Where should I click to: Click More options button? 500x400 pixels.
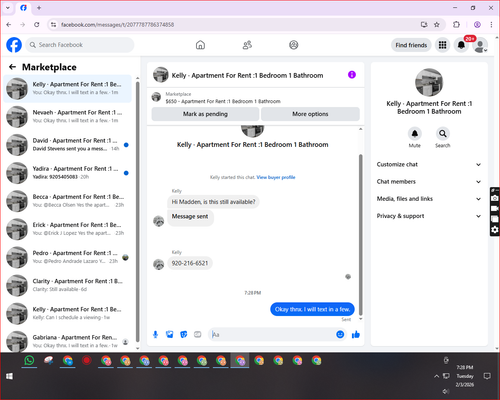[310, 114]
